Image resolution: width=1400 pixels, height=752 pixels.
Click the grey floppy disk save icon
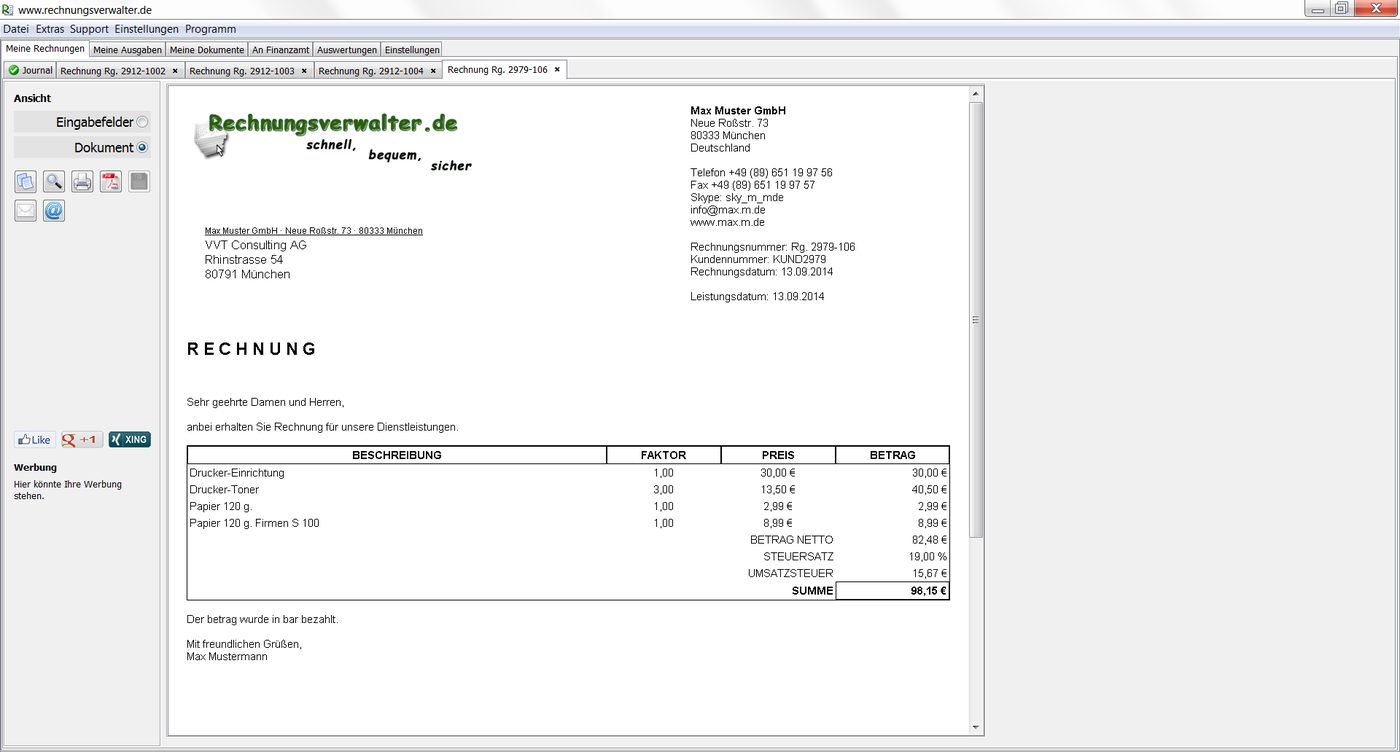pyautogui.click(x=139, y=181)
